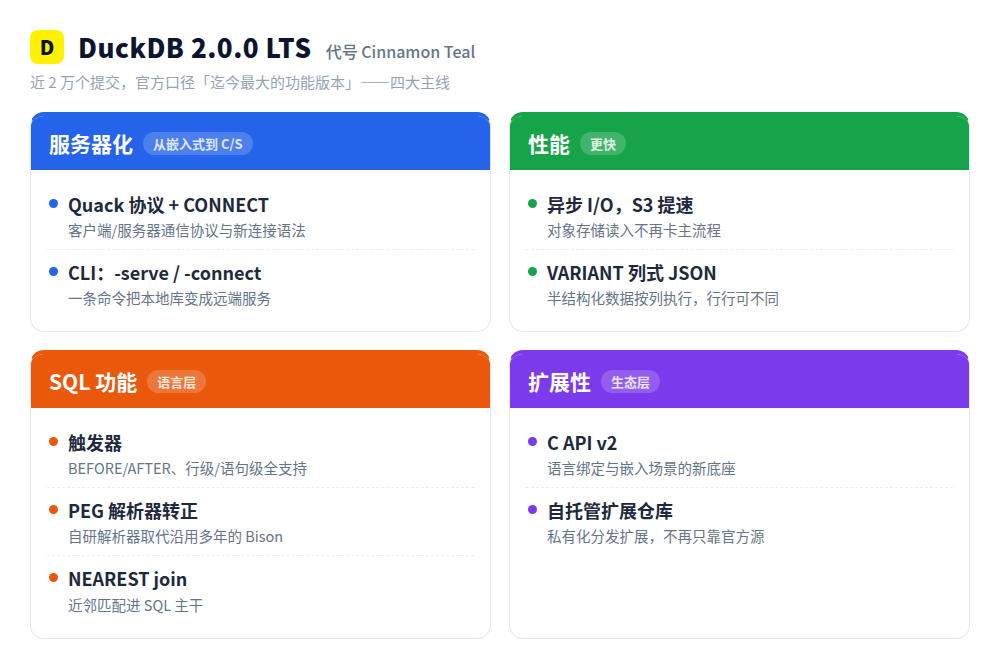Image resolution: width=1000 pixels, height=669 pixels.
Task: Select the 服务器化 card header
Action: pos(260,142)
